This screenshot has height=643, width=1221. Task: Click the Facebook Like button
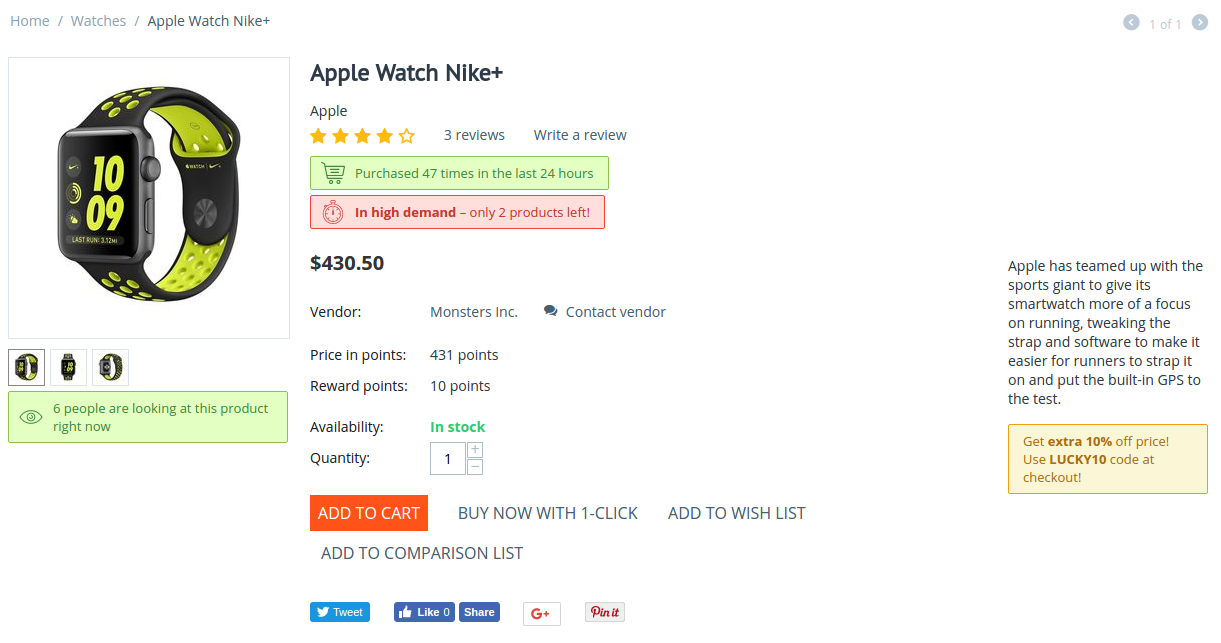click(x=425, y=612)
